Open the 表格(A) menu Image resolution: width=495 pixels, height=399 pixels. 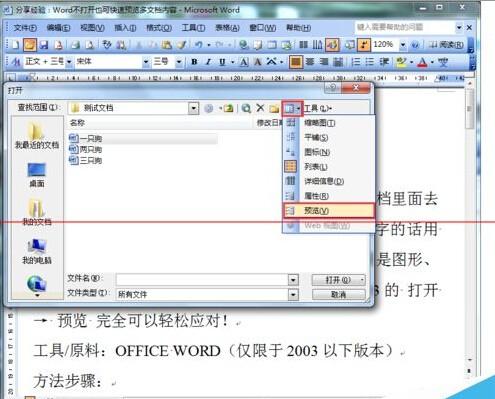click(227, 28)
